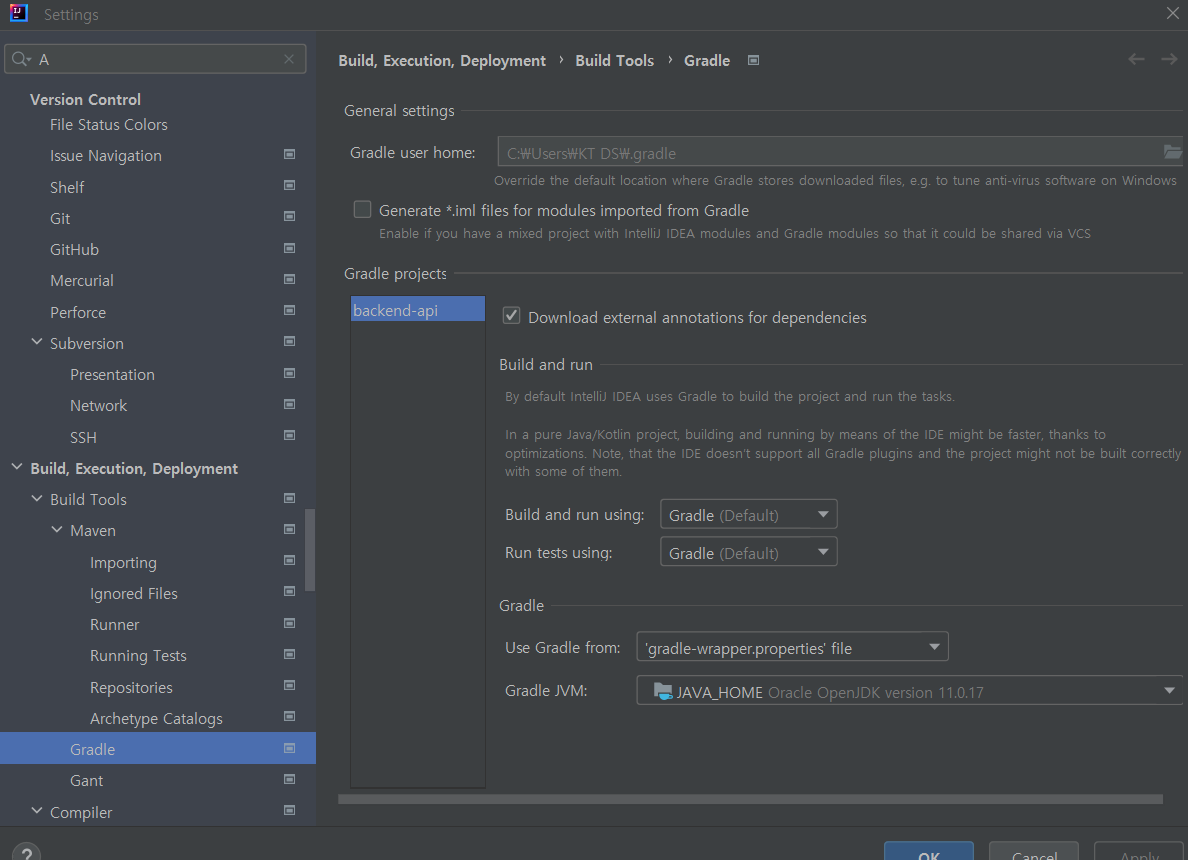Open the Build and run using dropdown
This screenshot has height=860, width=1188.
[x=749, y=514]
